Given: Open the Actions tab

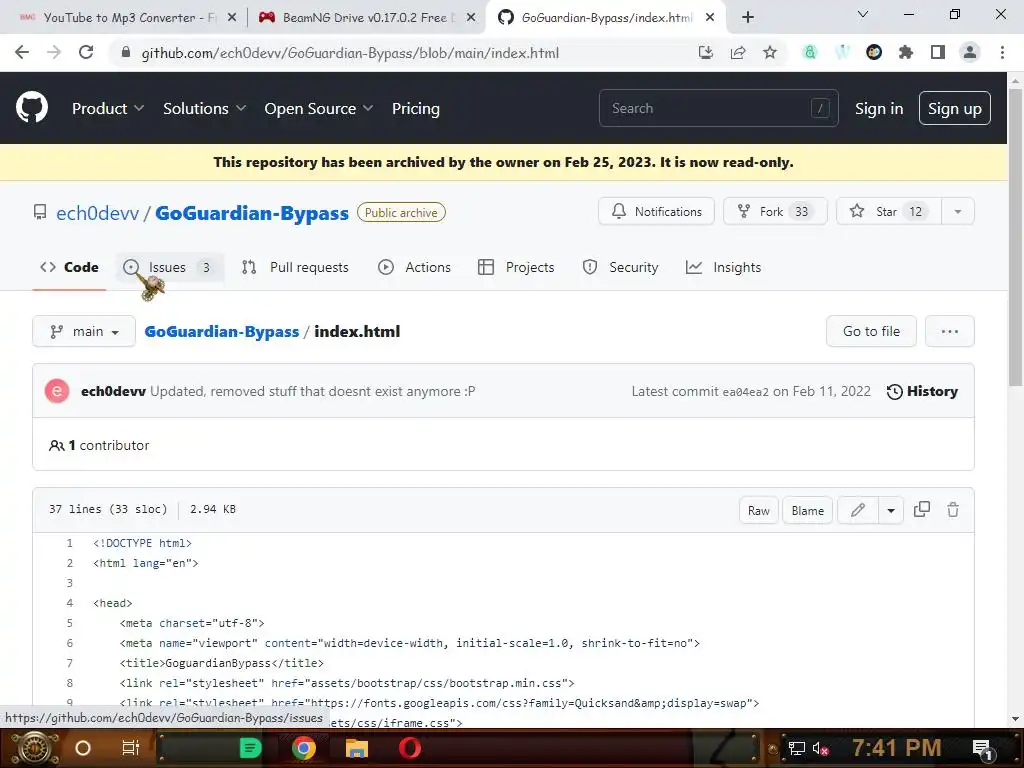Looking at the screenshot, I should (x=414, y=267).
